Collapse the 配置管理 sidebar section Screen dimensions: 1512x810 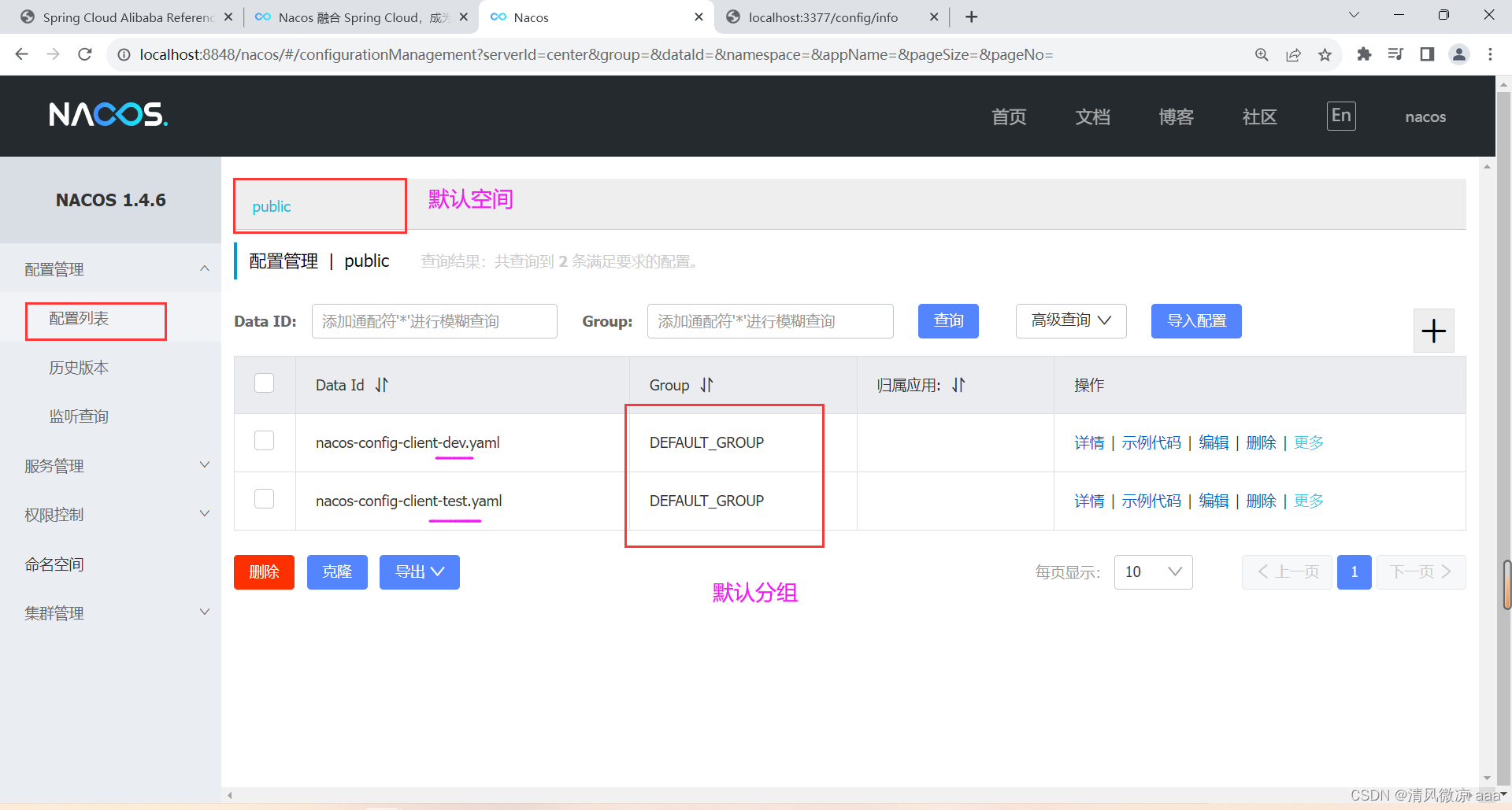[x=110, y=269]
